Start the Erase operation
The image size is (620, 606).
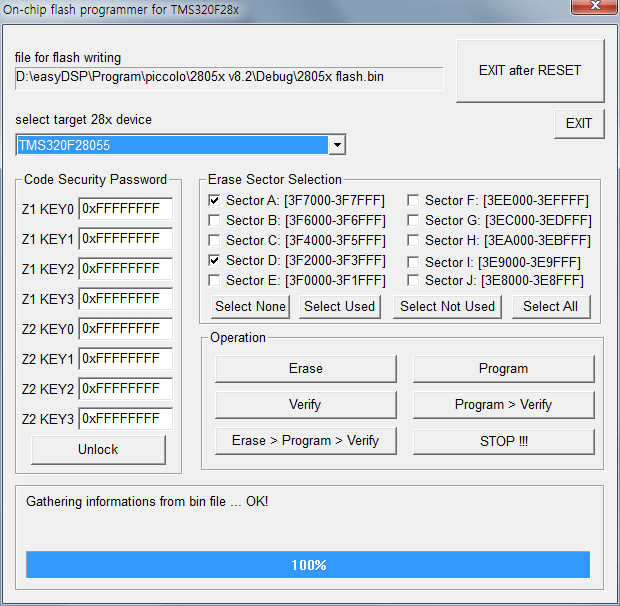tap(306, 368)
